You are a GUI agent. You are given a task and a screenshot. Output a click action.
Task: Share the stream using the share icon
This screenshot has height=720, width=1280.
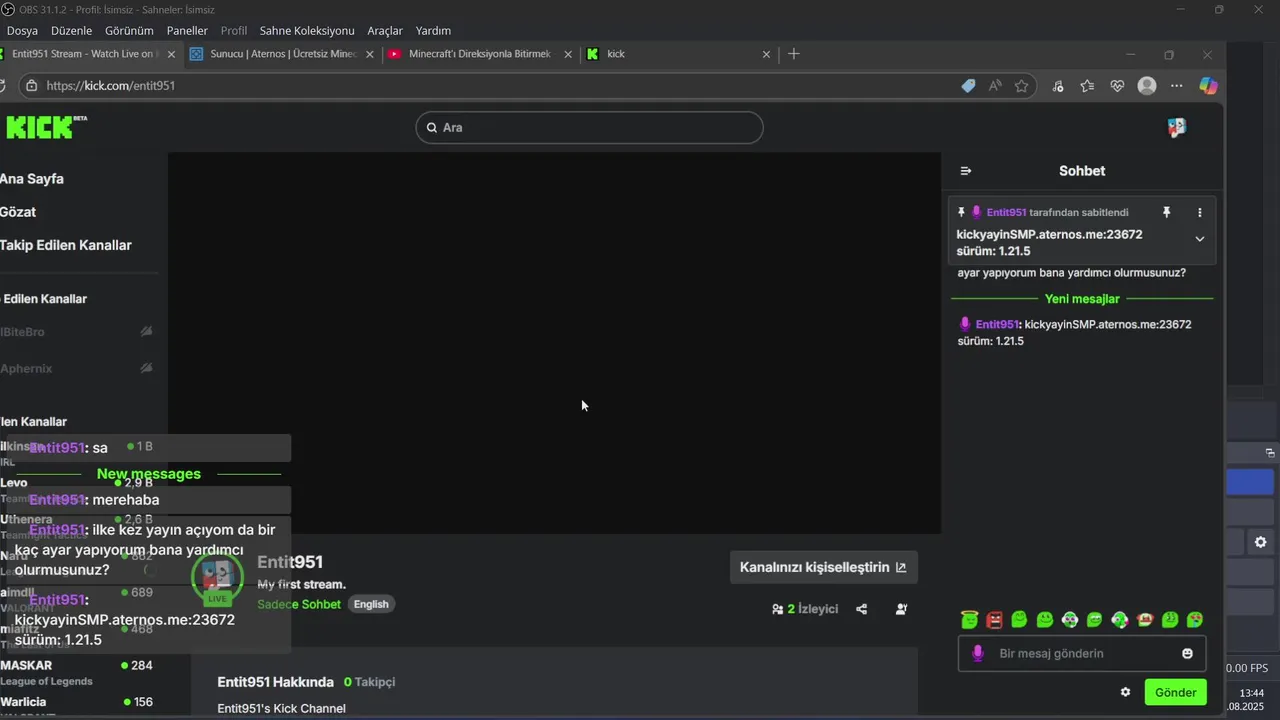pos(862,609)
